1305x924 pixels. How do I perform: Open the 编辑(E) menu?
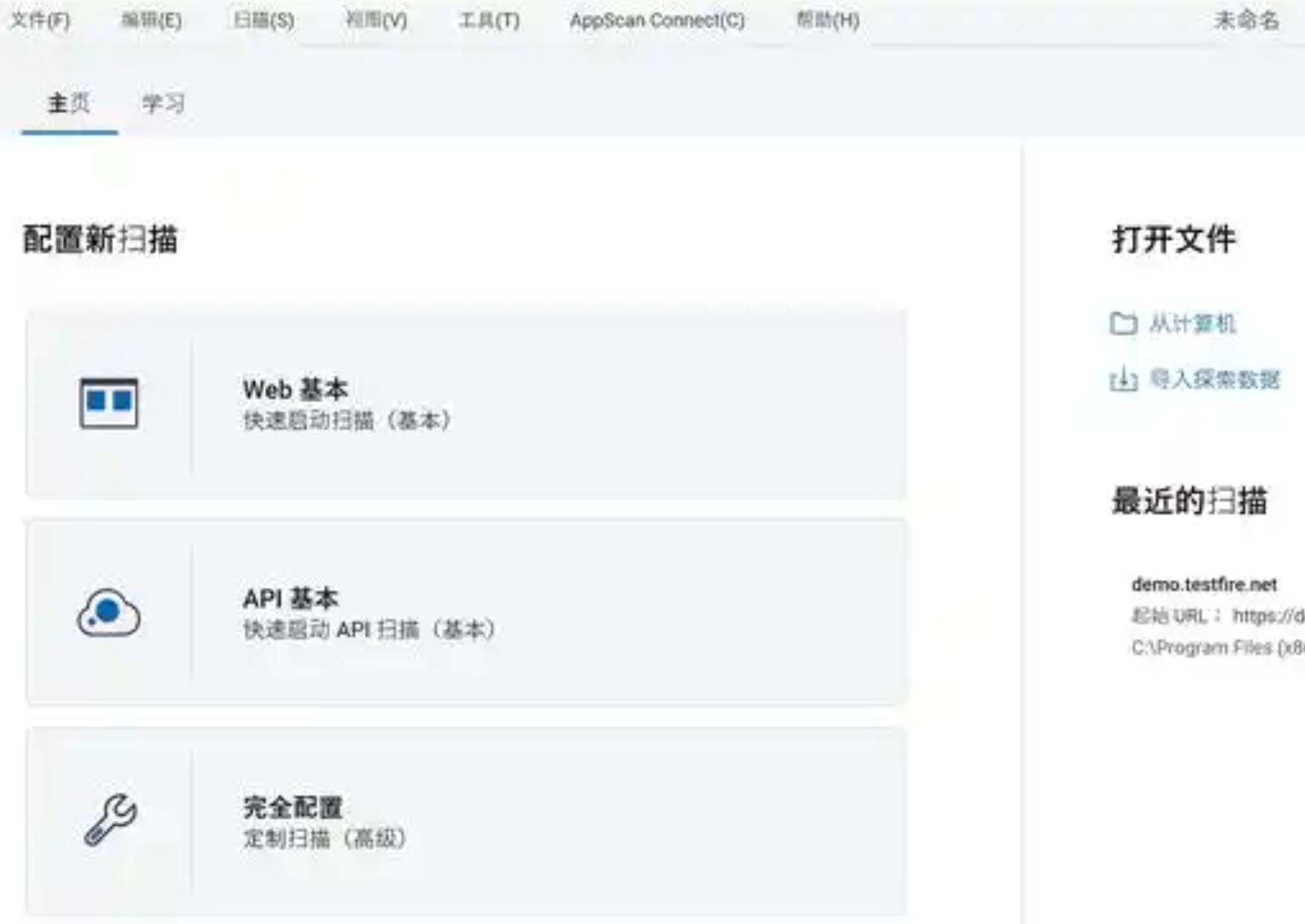(x=151, y=20)
